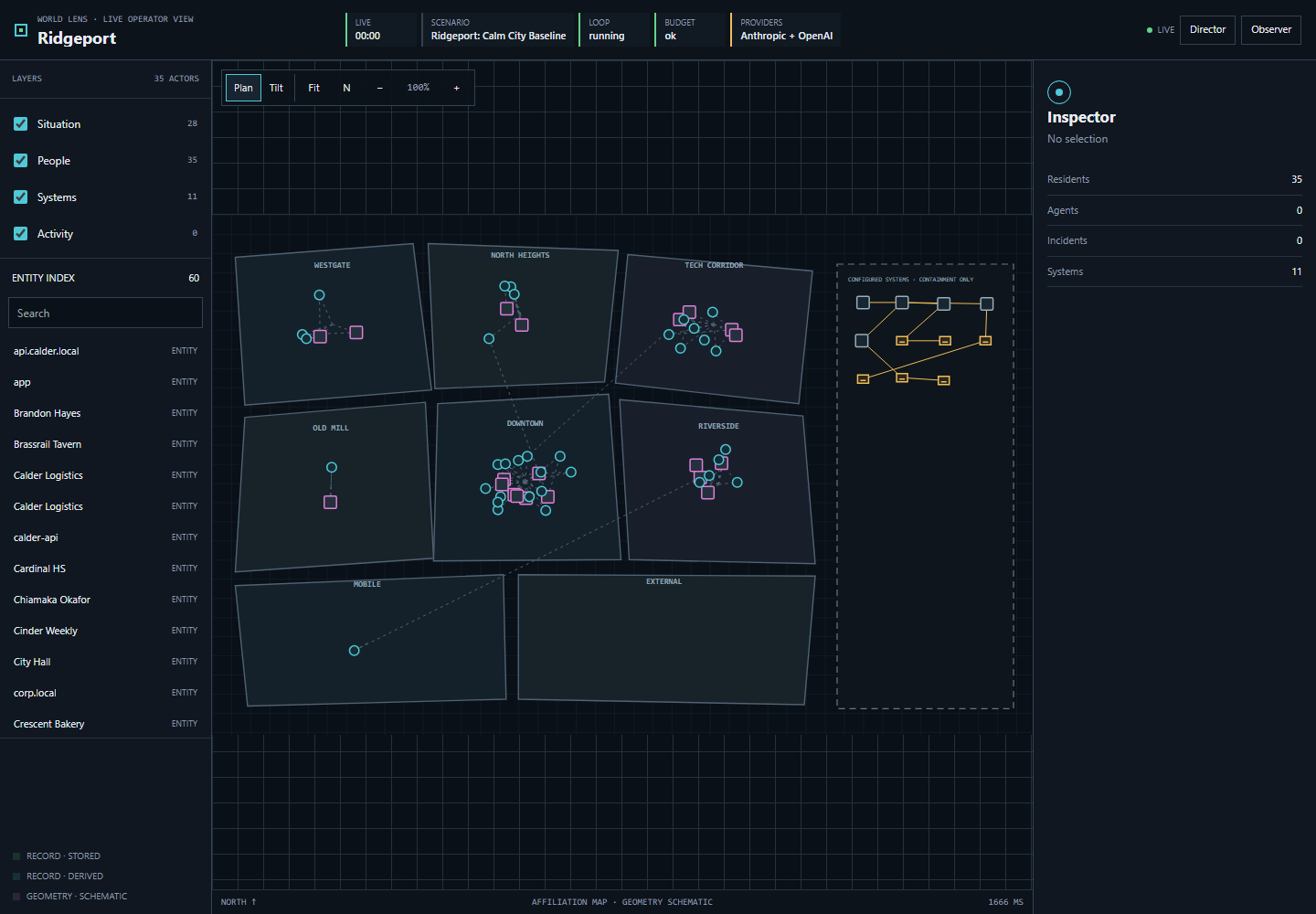Click the Providers Anthropic + OpenAI status
Viewport: 1316px width, 914px height.
click(786, 29)
